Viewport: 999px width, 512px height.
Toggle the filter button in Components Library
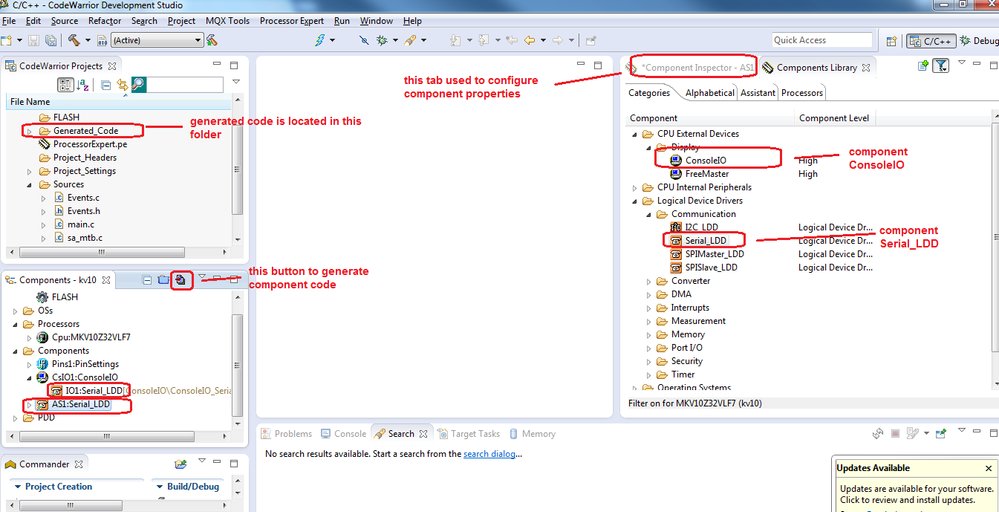coord(940,66)
